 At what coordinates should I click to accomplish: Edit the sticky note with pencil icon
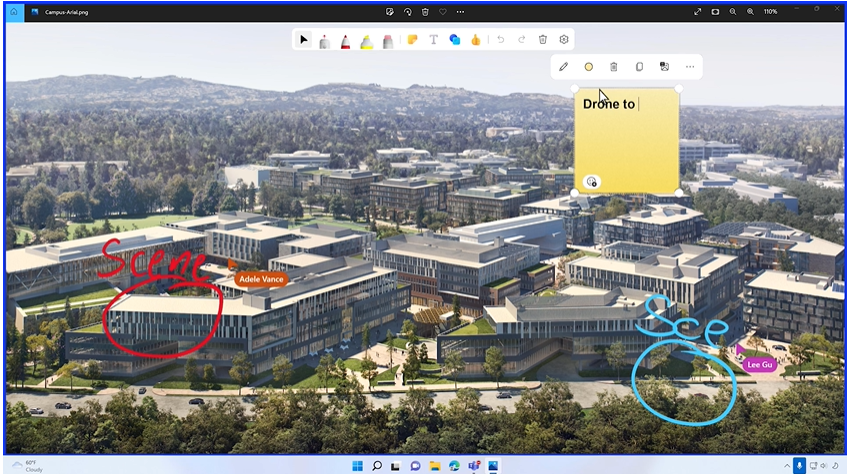[x=563, y=67]
